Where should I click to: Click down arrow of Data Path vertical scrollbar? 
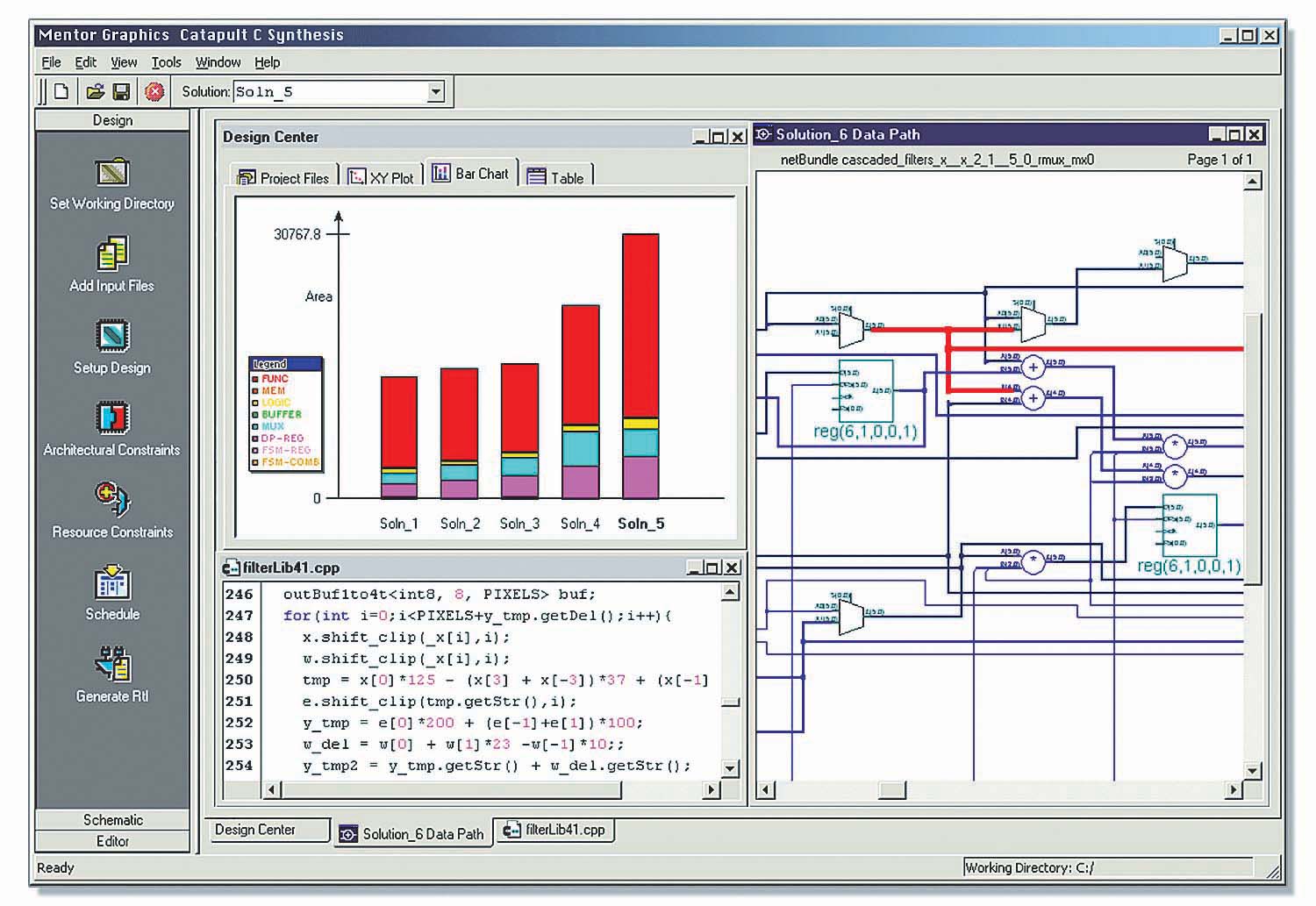click(1253, 771)
